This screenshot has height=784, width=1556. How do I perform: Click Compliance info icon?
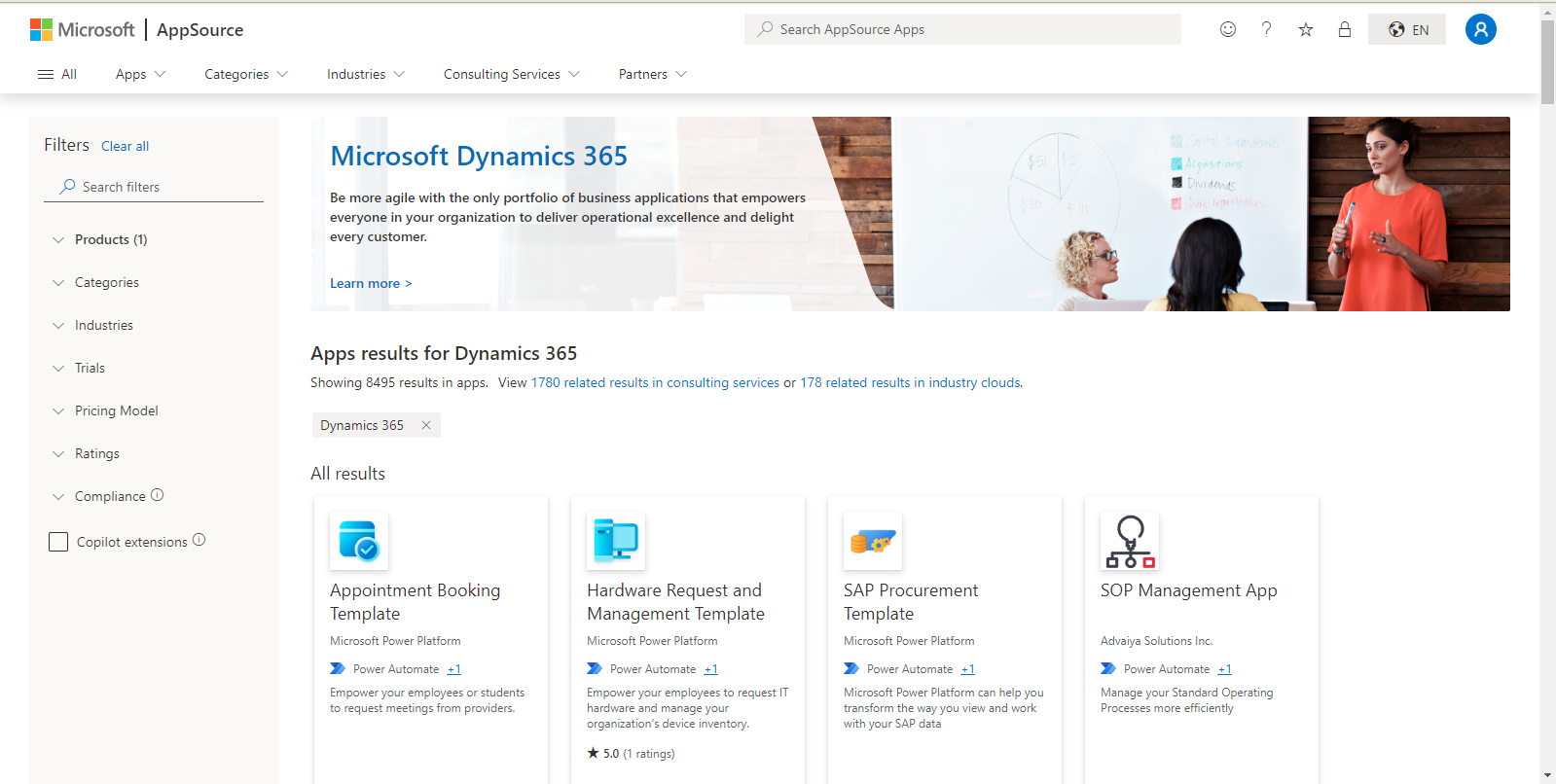tap(158, 495)
